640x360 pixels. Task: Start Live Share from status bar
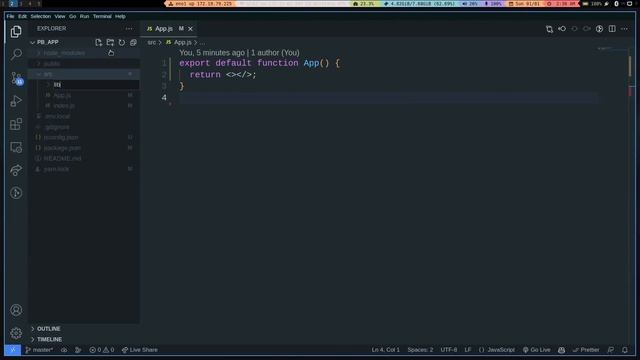140,350
